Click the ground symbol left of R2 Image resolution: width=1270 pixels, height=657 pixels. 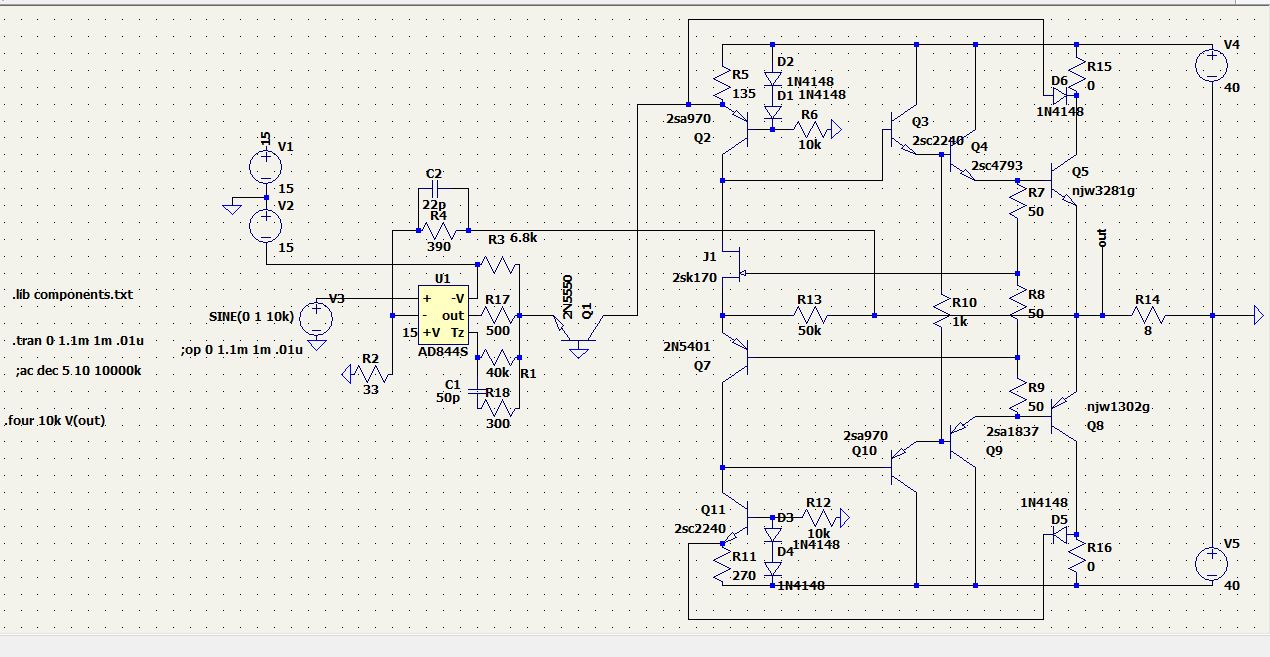[347, 374]
